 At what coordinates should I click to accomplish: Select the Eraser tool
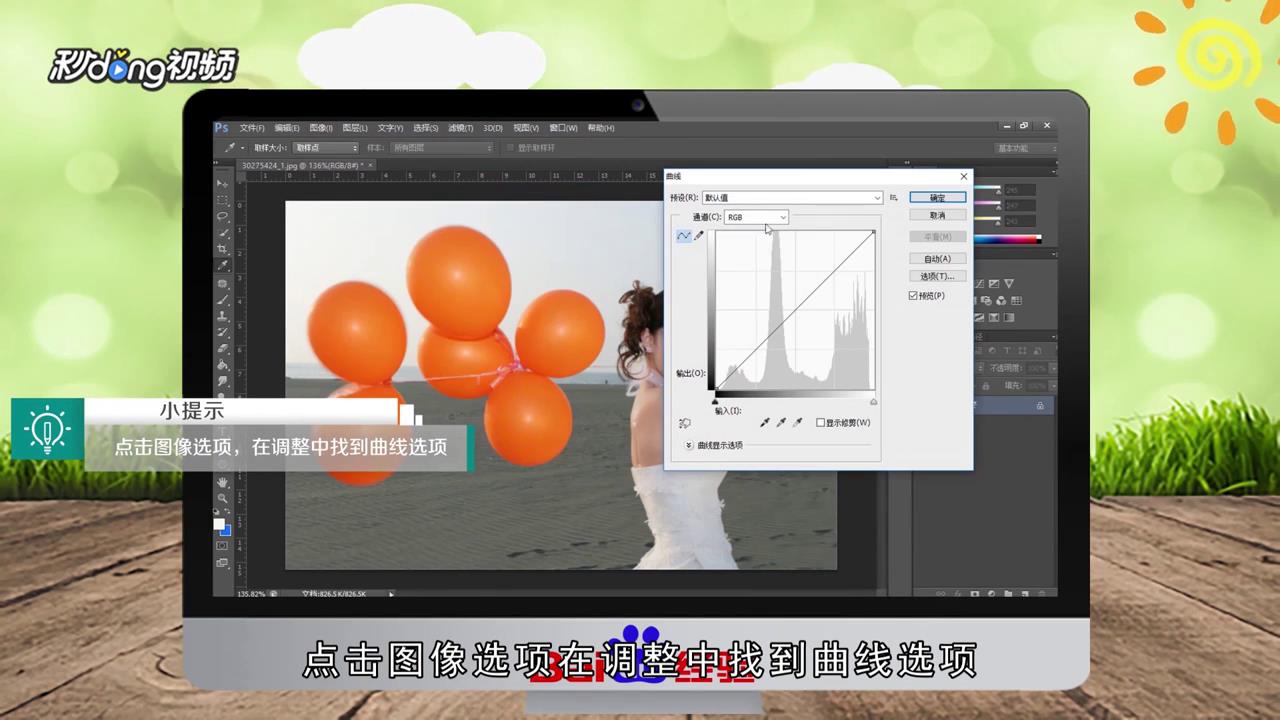(x=223, y=348)
